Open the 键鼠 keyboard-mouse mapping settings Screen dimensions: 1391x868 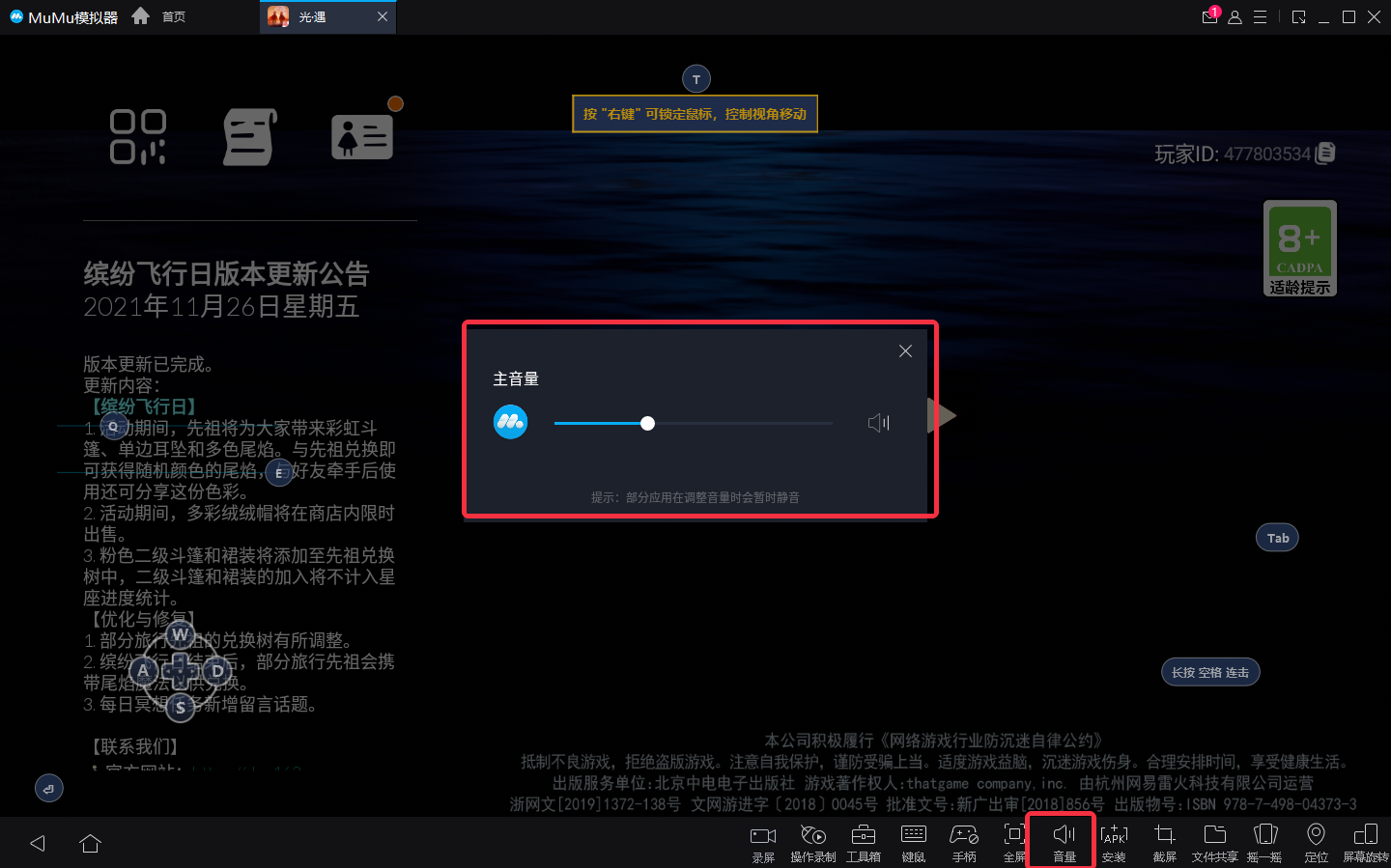click(x=914, y=842)
